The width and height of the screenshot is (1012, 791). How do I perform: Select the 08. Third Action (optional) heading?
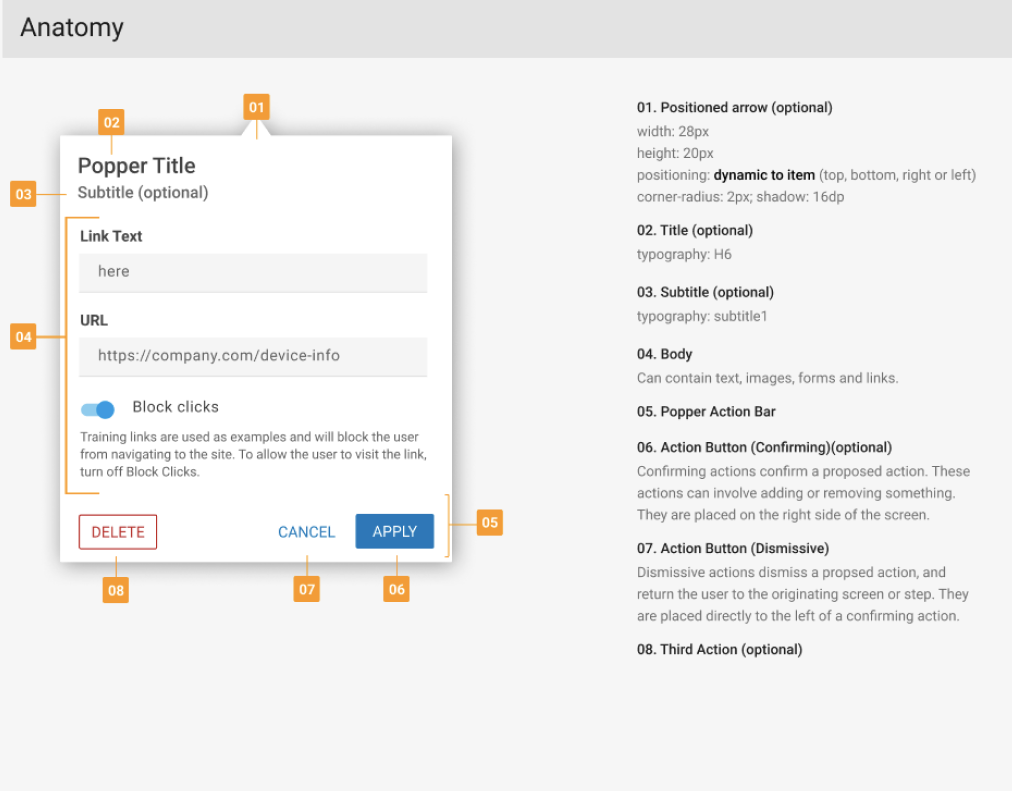(x=719, y=650)
